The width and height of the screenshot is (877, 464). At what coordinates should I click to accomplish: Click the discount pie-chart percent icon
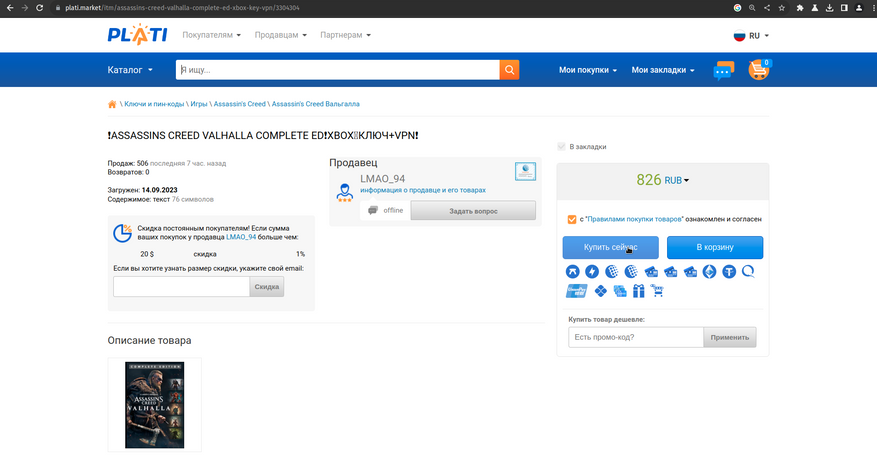point(122,233)
